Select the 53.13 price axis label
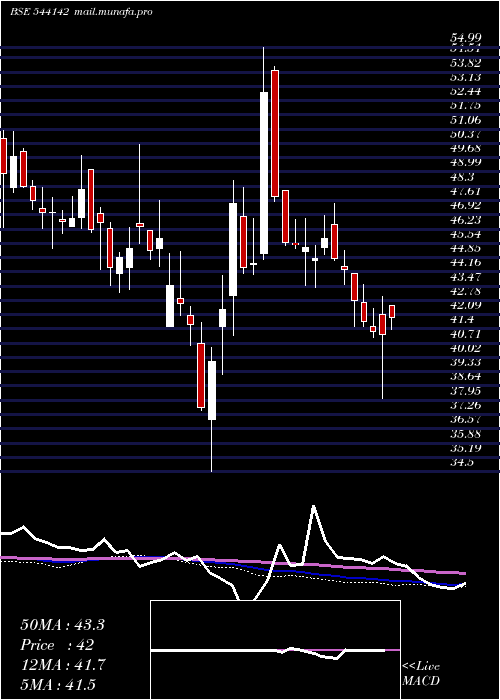This screenshot has height=700, width=500. click(465, 77)
